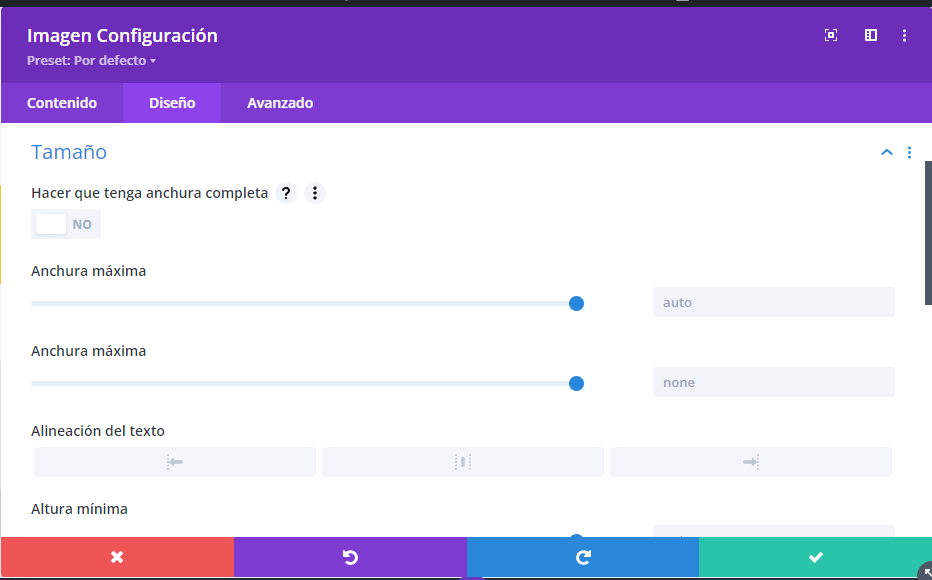932x580 pixels.
Task: Click the input field showing auto
Action: click(x=773, y=302)
